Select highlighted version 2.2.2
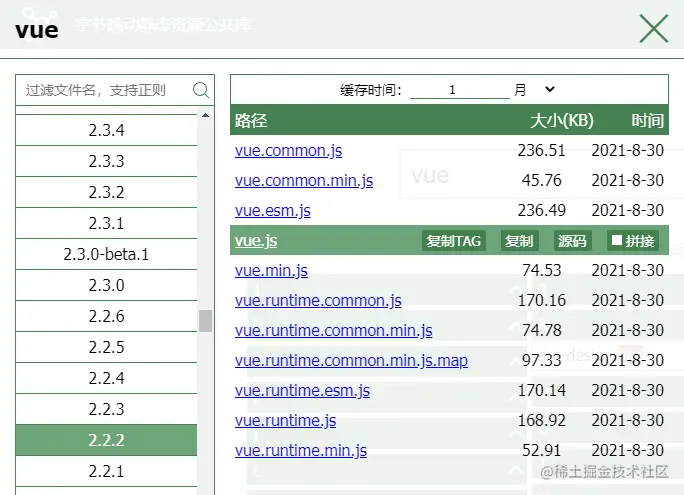 (x=106, y=440)
